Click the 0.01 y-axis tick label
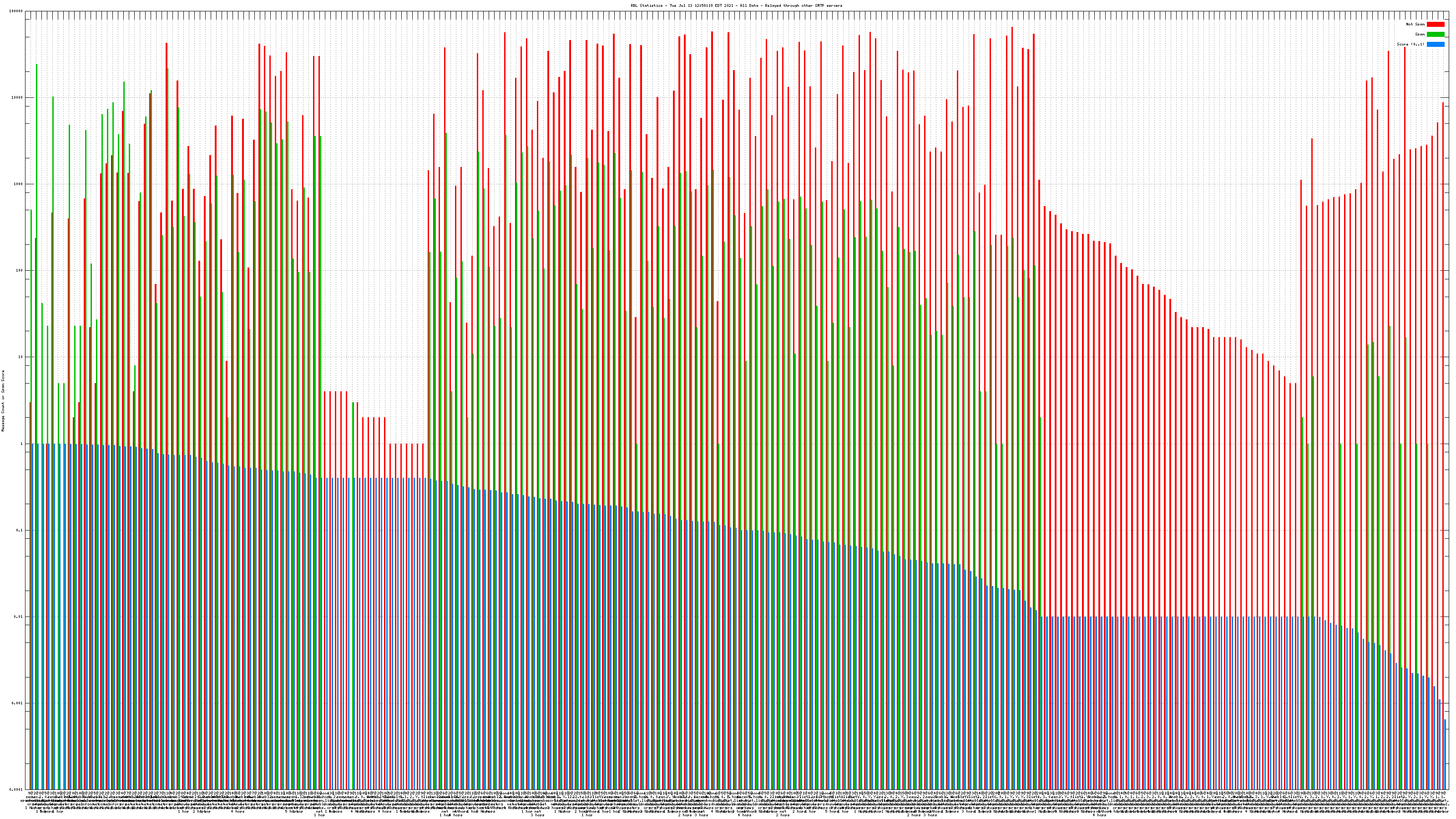 click(x=19, y=617)
